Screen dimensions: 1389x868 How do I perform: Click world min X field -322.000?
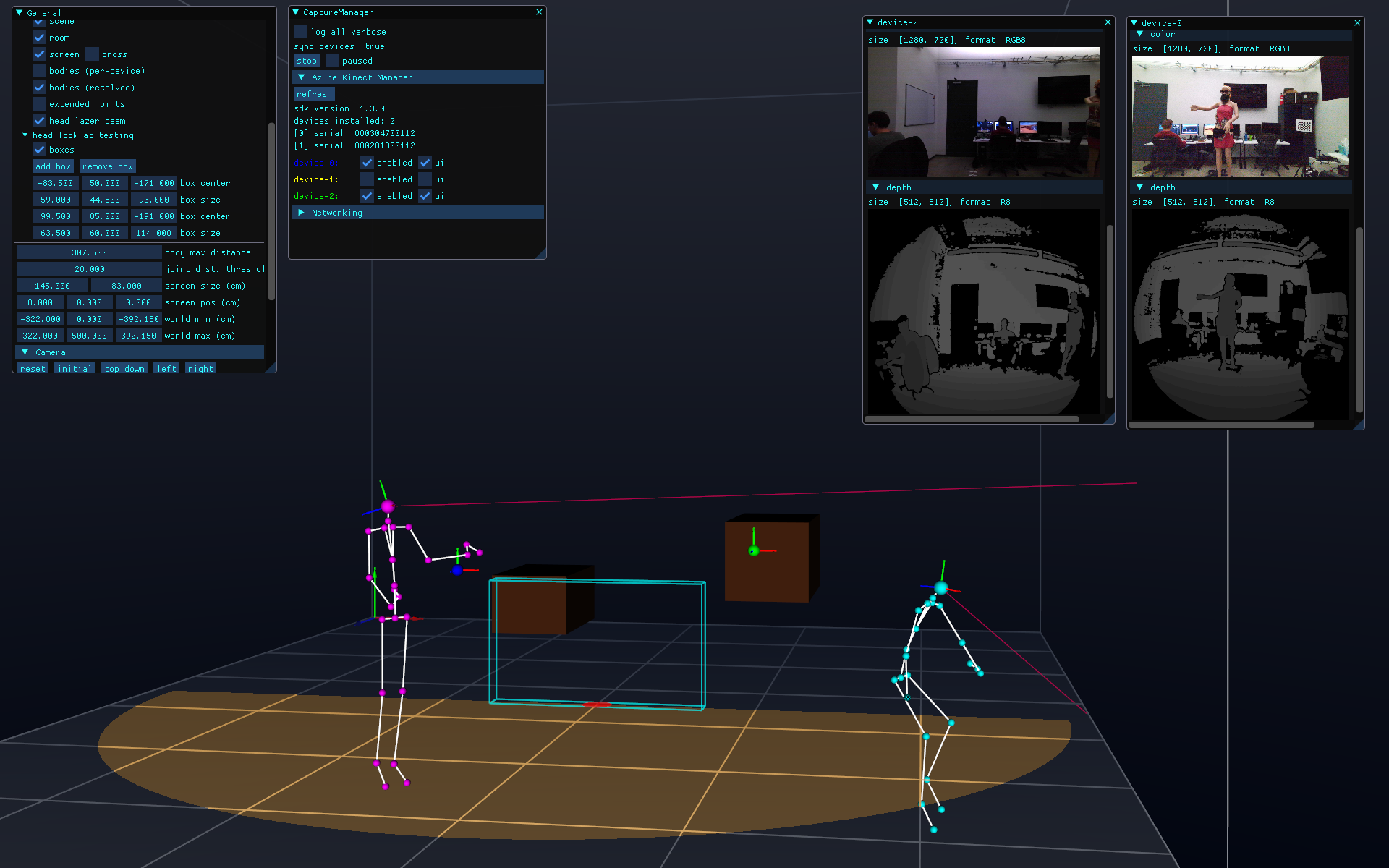point(41,319)
